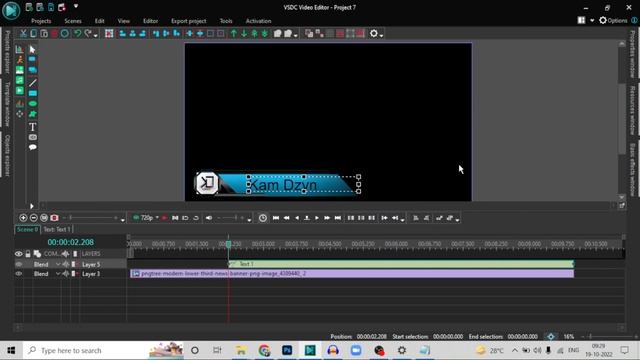
Task: Open the Editor menu
Action: [x=151, y=21]
